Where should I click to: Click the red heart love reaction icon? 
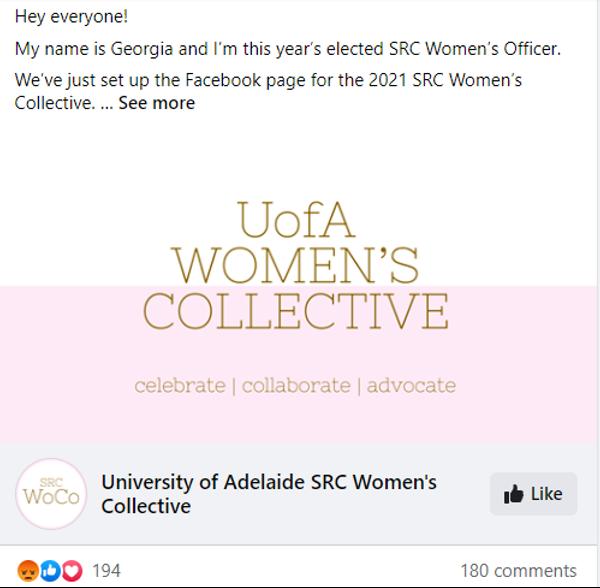tap(72, 571)
